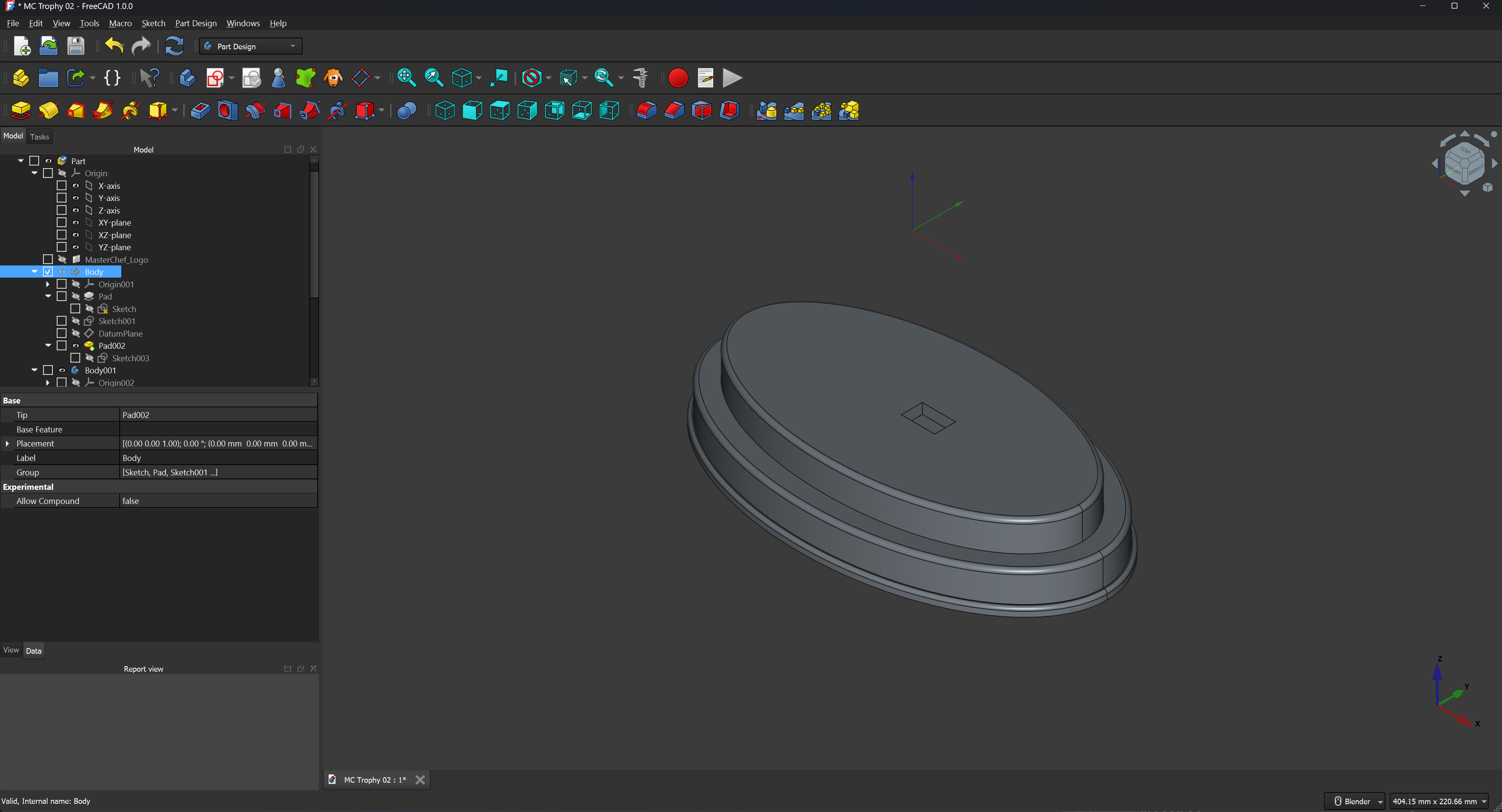Open the Sketch menu
This screenshot has height=812, width=1502.
(153, 23)
